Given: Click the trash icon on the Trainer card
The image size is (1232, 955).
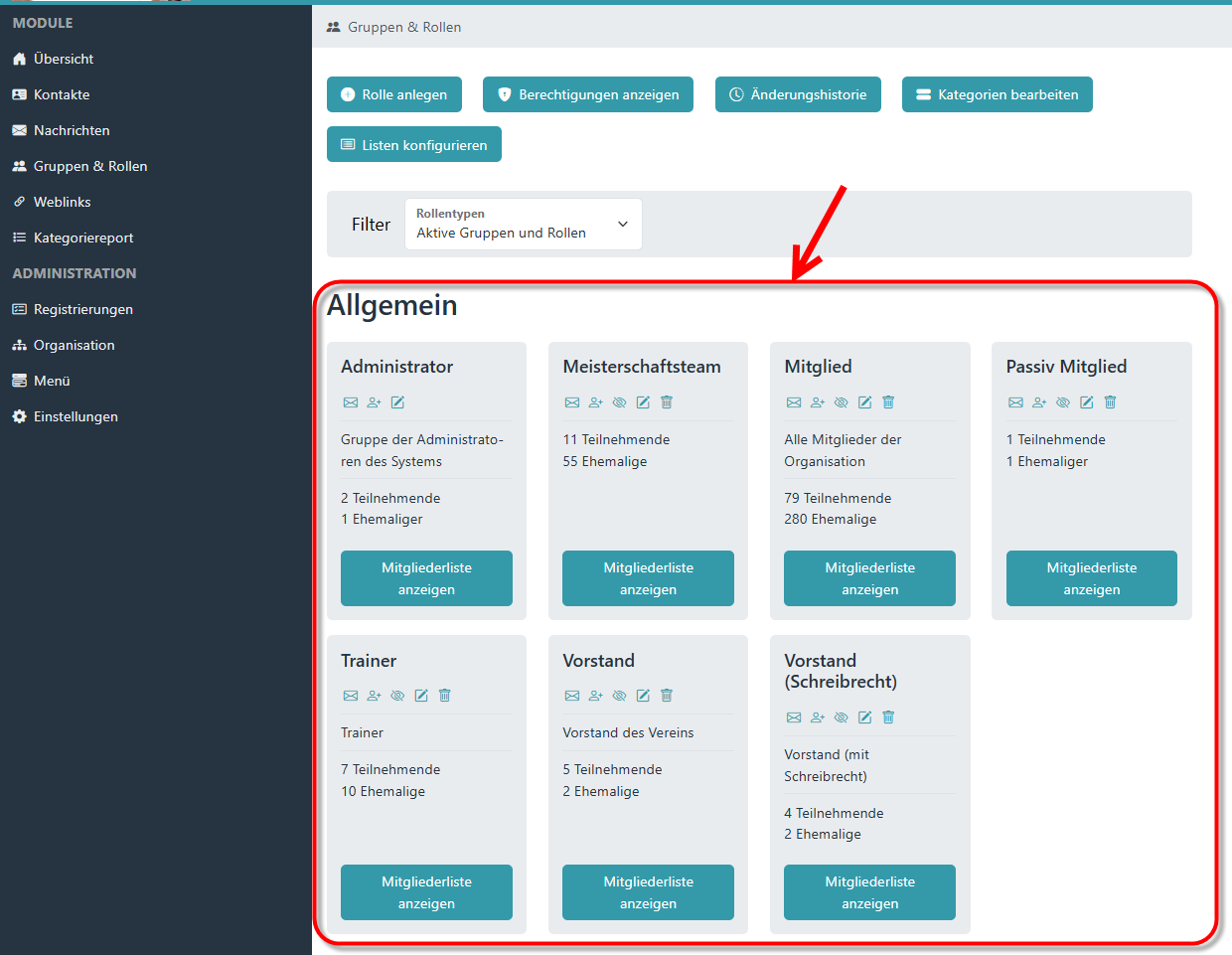Looking at the screenshot, I should pos(444,696).
